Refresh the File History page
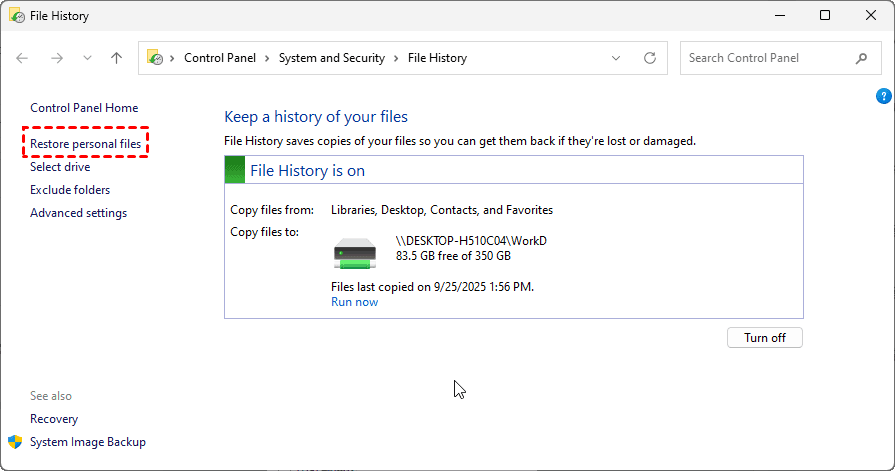The height and width of the screenshot is (471, 895). click(x=650, y=58)
